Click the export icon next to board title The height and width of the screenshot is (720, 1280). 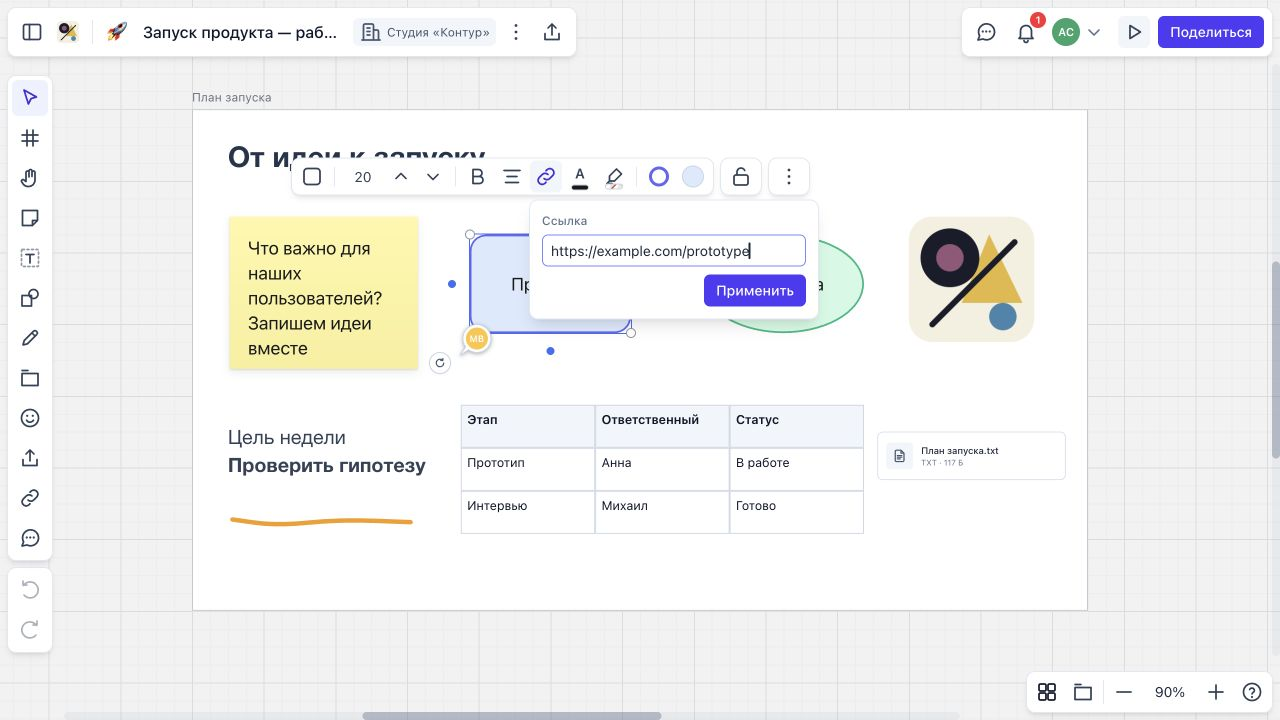(552, 32)
